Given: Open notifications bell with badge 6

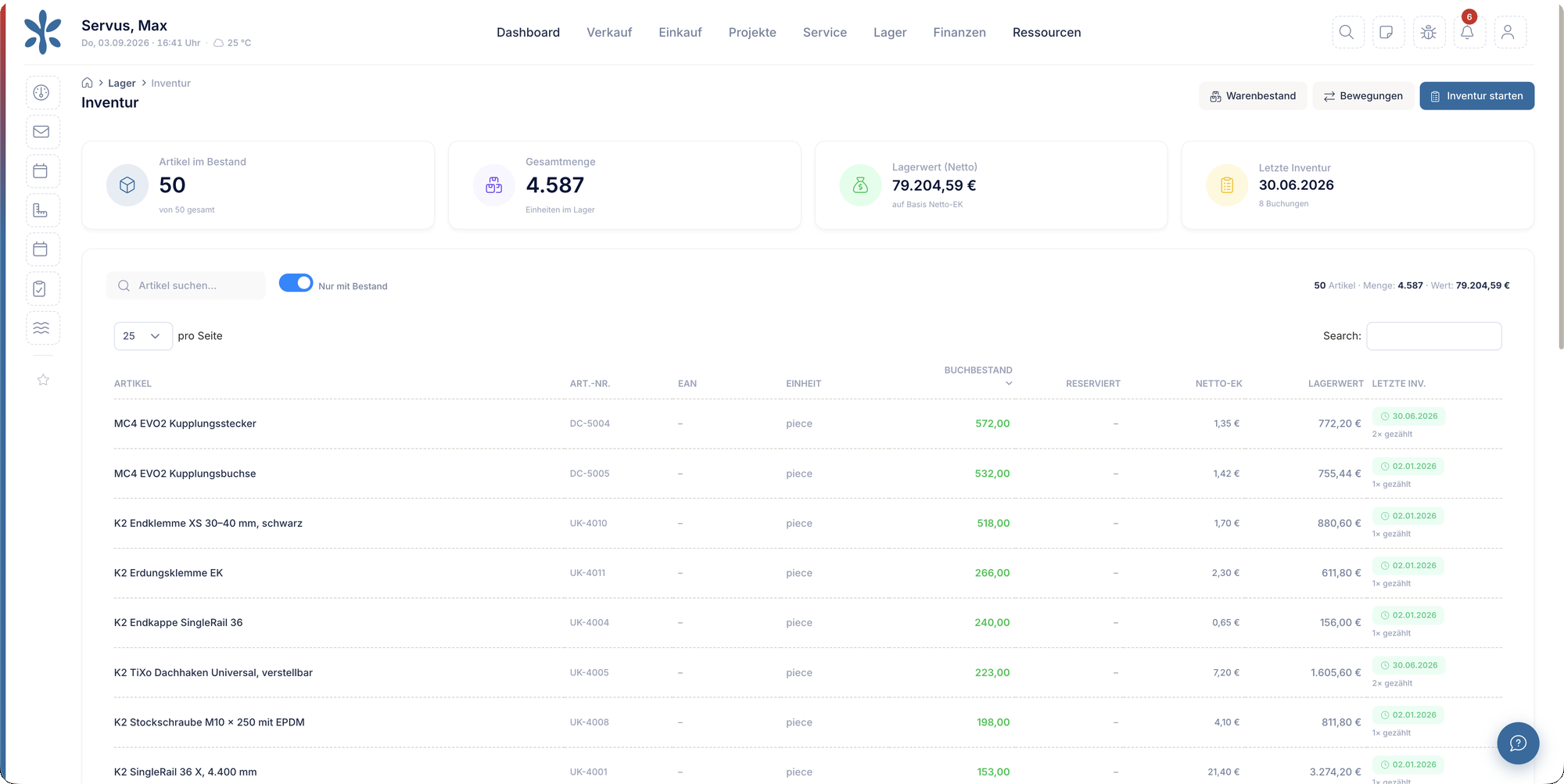Looking at the screenshot, I should (1469, 32).
